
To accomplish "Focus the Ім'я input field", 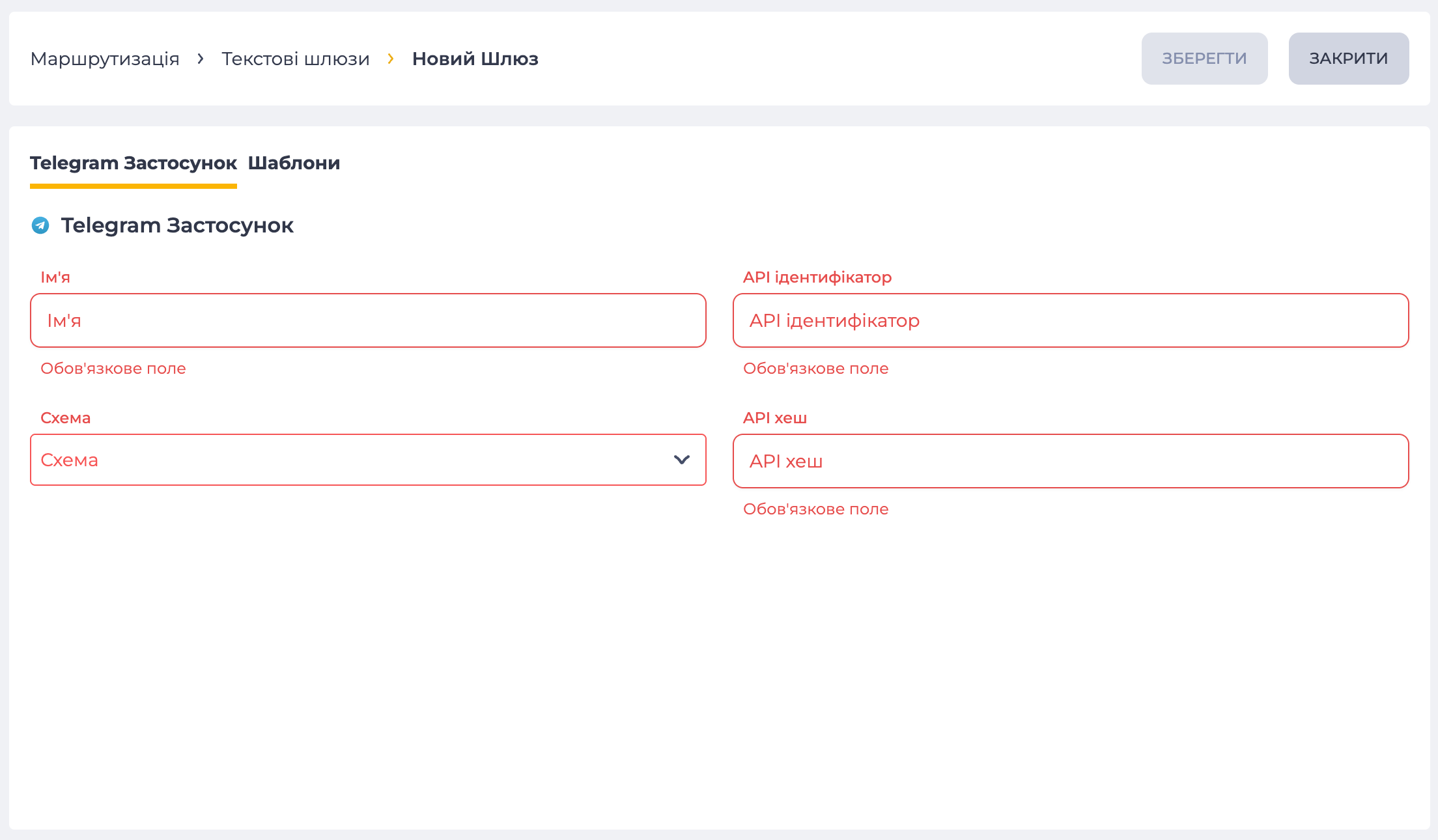I will coord(368,320).
